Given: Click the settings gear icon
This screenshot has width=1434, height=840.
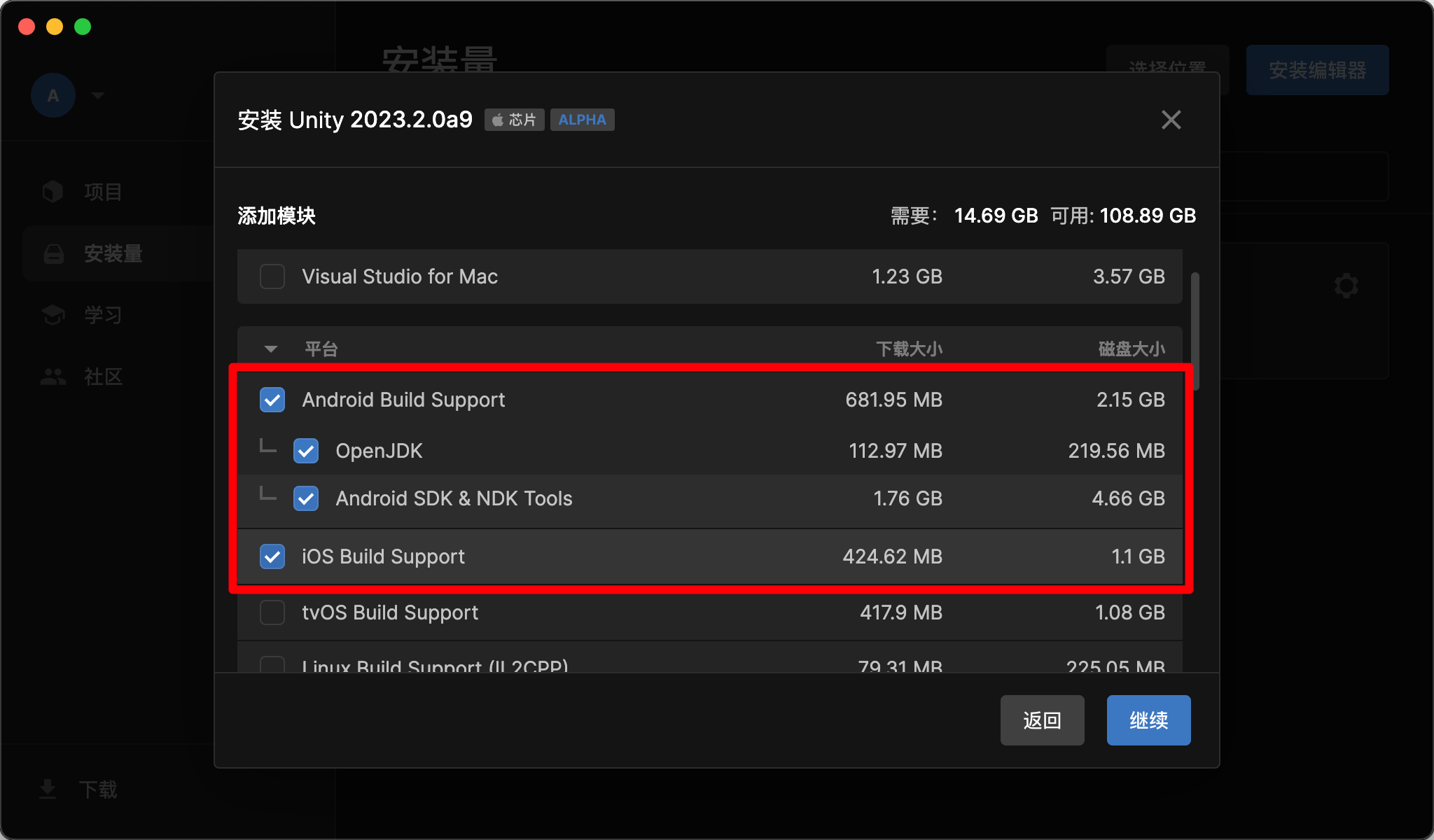Looking at the screenshot, I should (x=1346, y=286).
